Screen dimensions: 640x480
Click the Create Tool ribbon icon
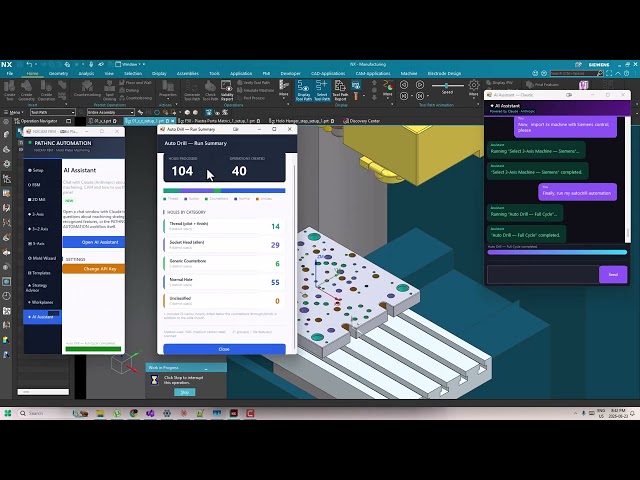tap(9, 90)
